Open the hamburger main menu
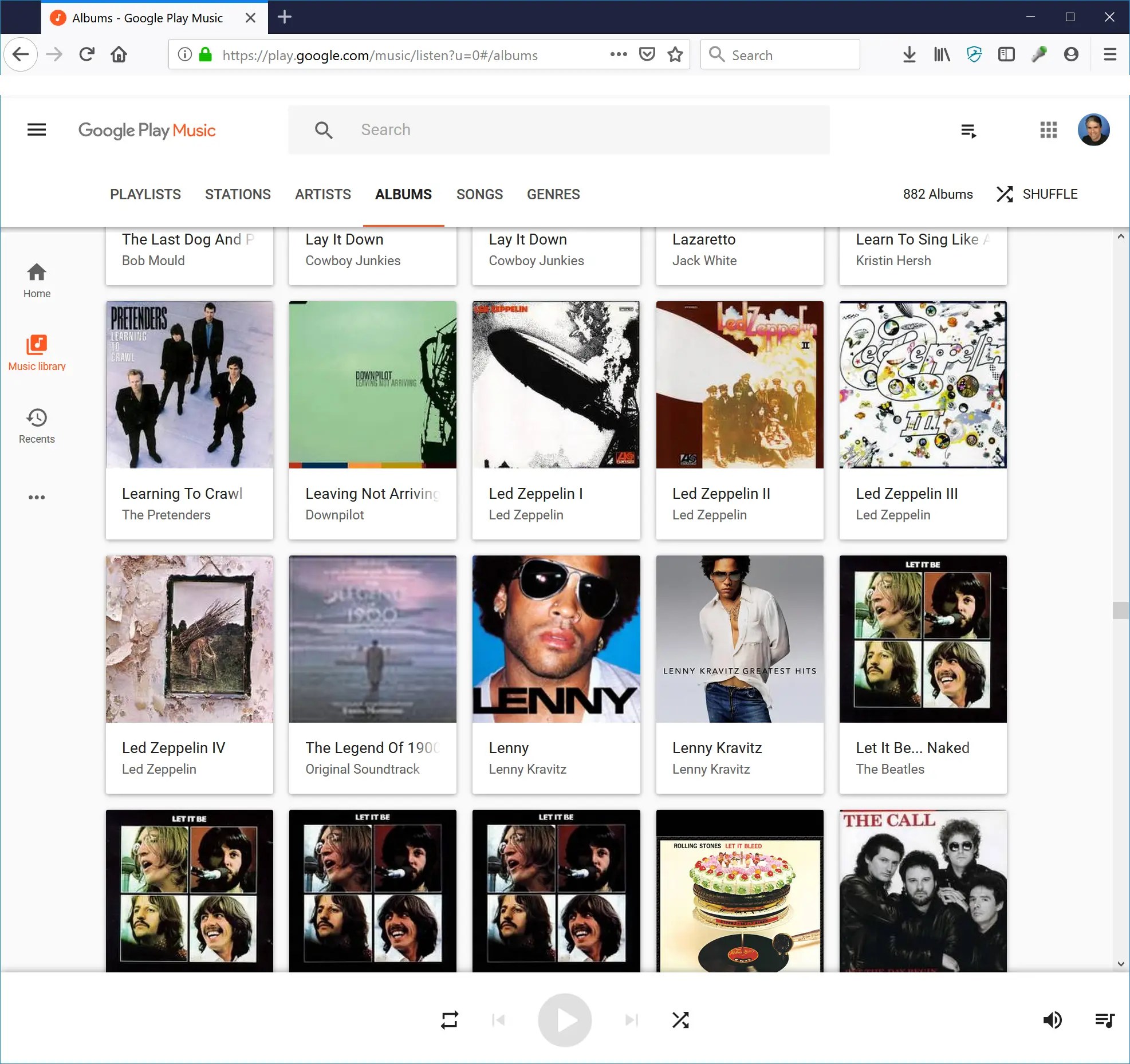The height and width of the screenshot is (1064, 1130). click(37, 130)
